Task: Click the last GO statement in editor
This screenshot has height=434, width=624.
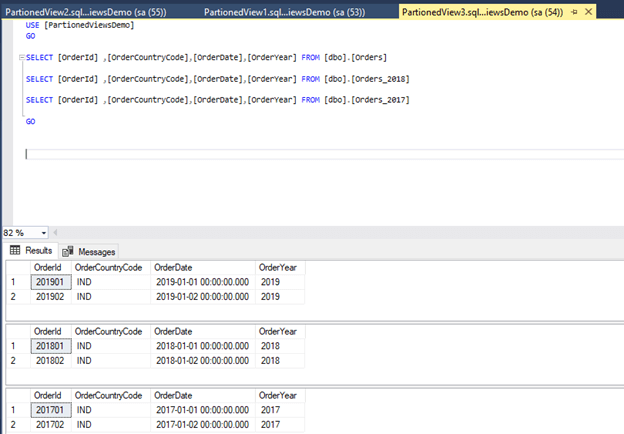Action: (x=30, y=121)
